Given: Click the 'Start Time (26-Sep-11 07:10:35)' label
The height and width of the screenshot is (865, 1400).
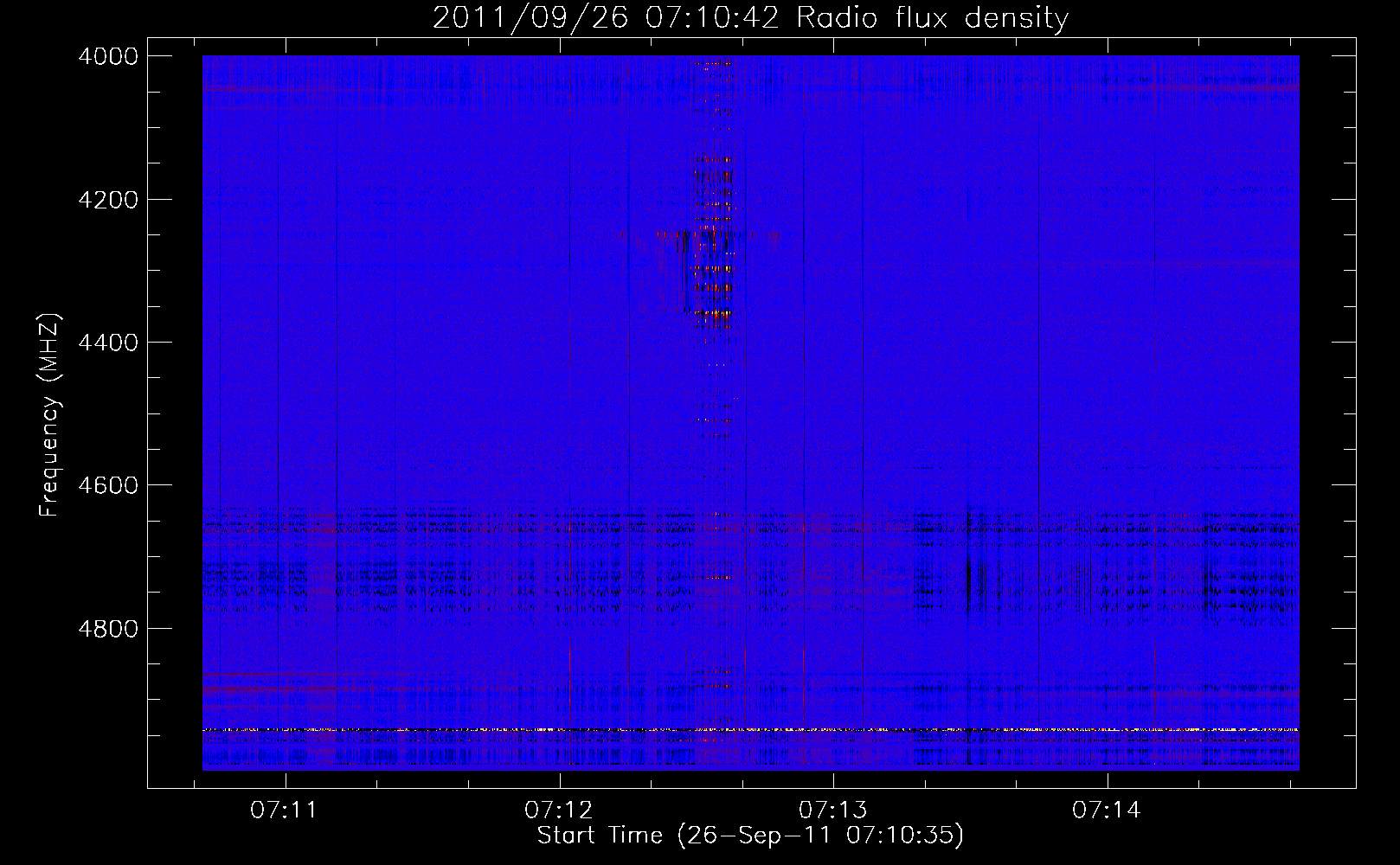Looking at the screenshot, I should [750, 836].
